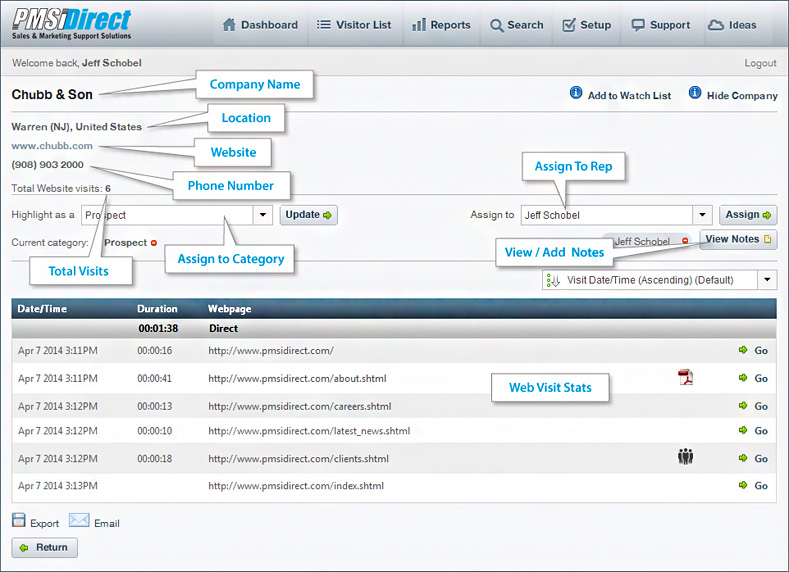
Task: Go to Visitor List
Action: [354, 25]
